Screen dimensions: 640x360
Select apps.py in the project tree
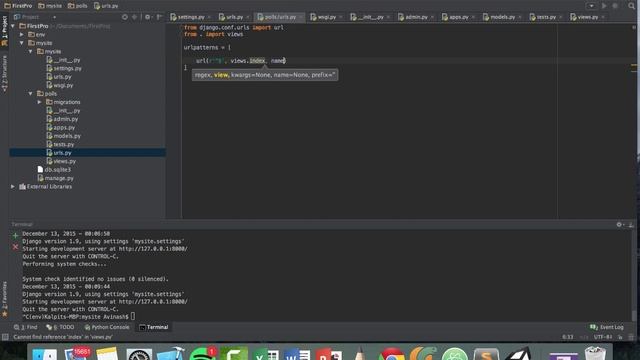pos(60,127)
